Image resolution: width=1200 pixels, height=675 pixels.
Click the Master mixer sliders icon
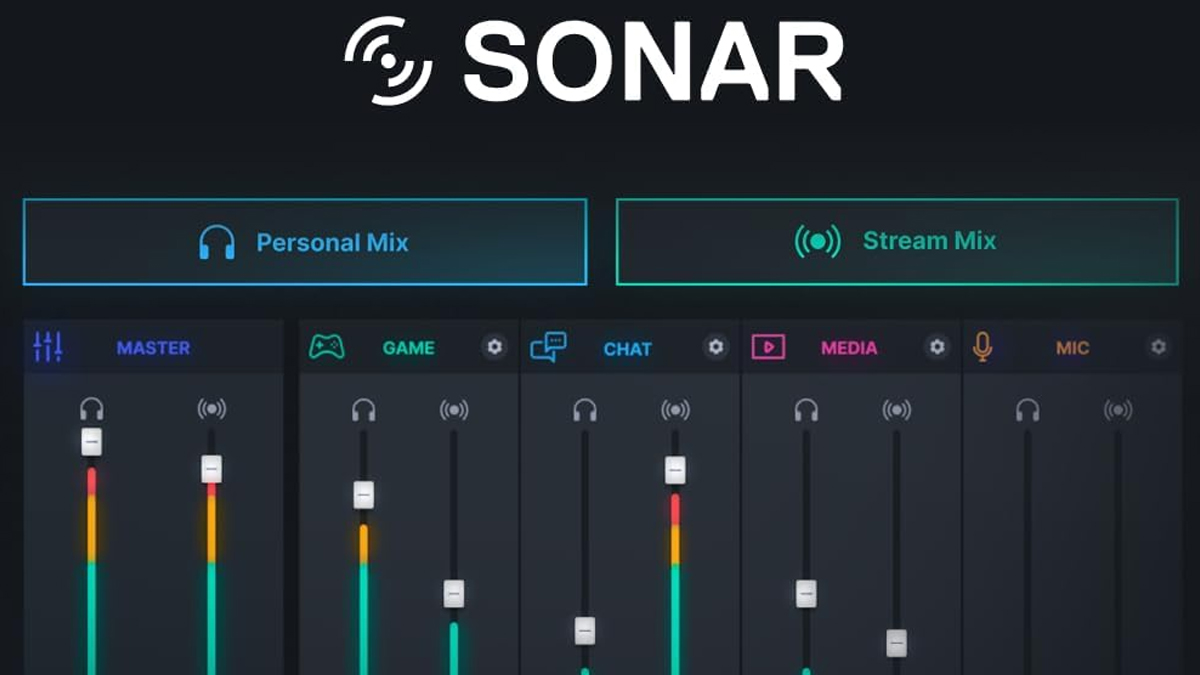48,347
